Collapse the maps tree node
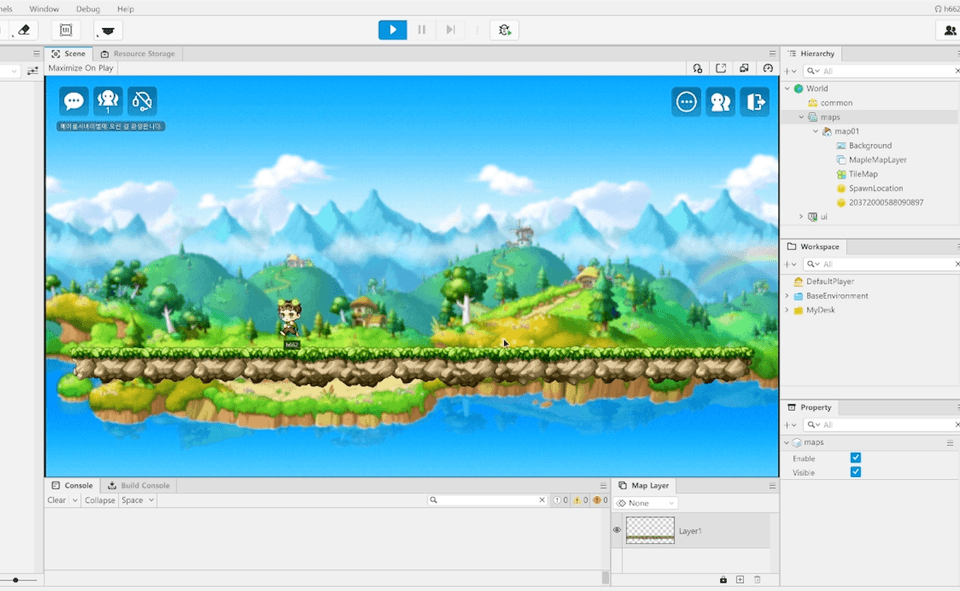This screenshot has height=591, width=960. click(x=801, y=117)
